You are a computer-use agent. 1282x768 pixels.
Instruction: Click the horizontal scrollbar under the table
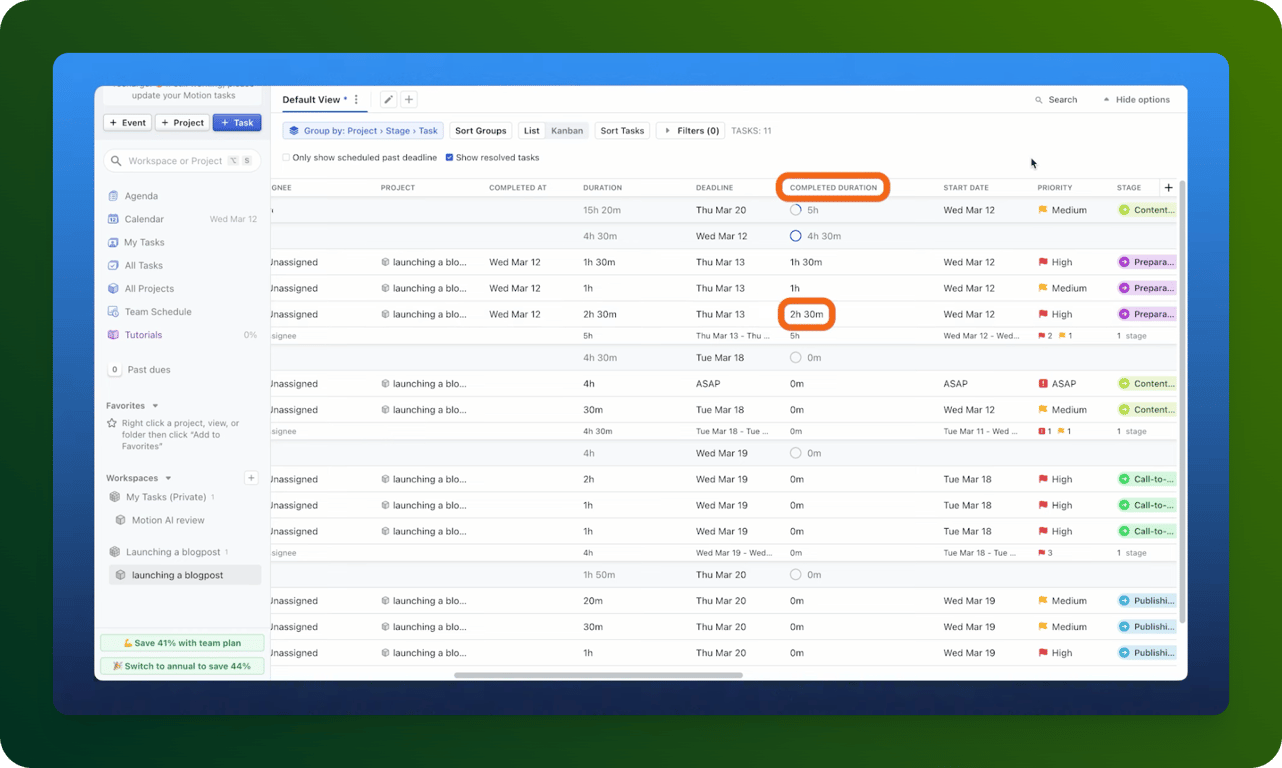click(598, 675)
